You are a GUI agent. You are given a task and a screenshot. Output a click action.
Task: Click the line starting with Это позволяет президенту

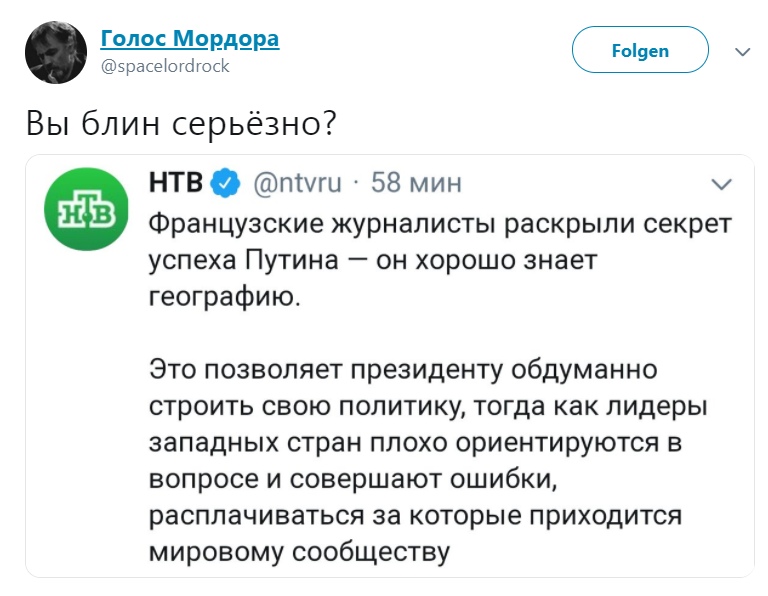403,371
